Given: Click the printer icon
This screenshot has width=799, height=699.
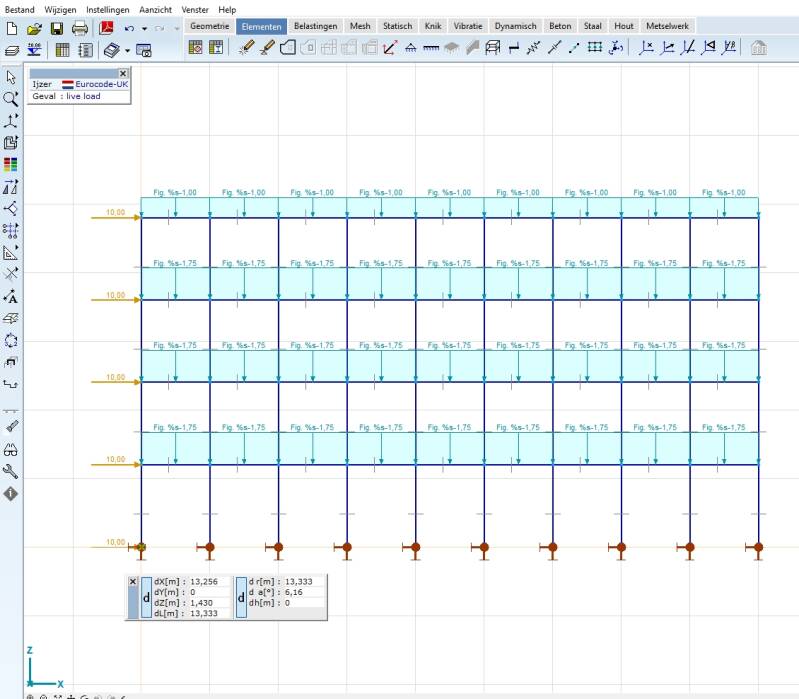Looking at the screenshot, I should [79, 29].
